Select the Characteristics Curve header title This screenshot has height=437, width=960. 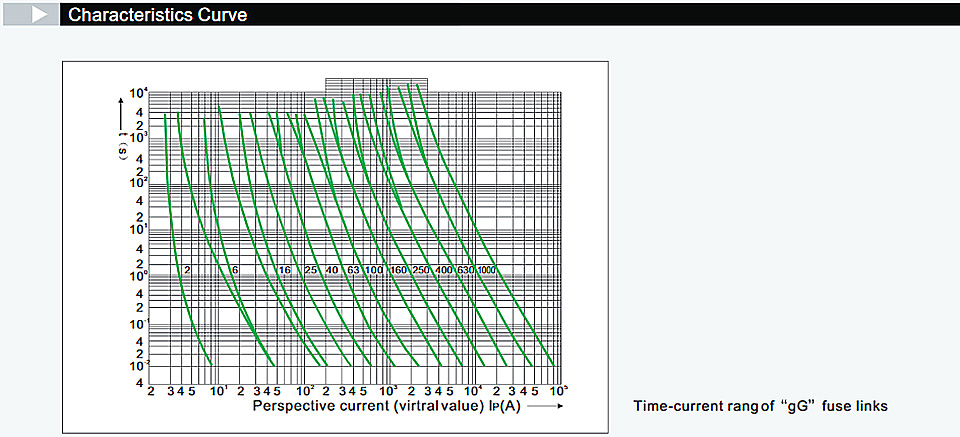tap(157, 15)
